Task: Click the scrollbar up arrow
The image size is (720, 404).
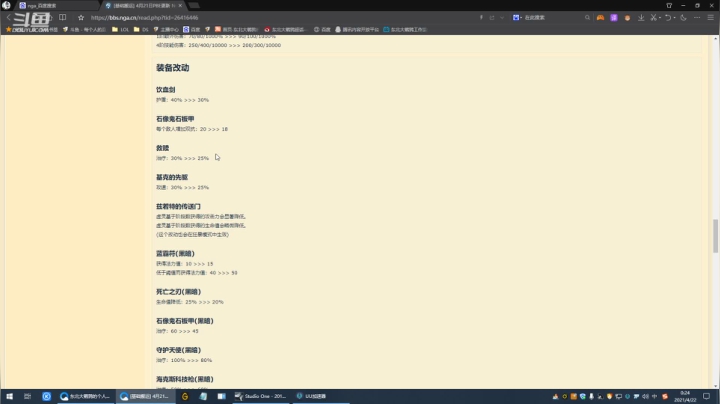Action: [715, 39]
